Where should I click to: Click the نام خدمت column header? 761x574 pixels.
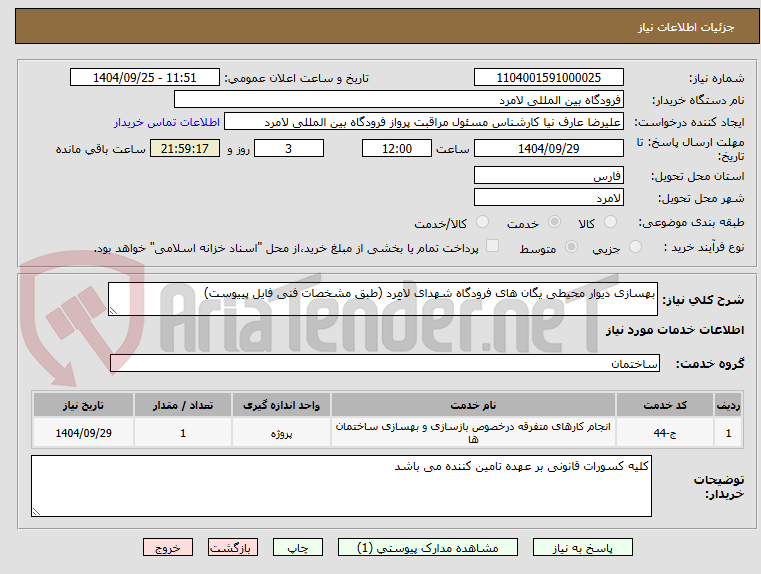pos(473,405)
